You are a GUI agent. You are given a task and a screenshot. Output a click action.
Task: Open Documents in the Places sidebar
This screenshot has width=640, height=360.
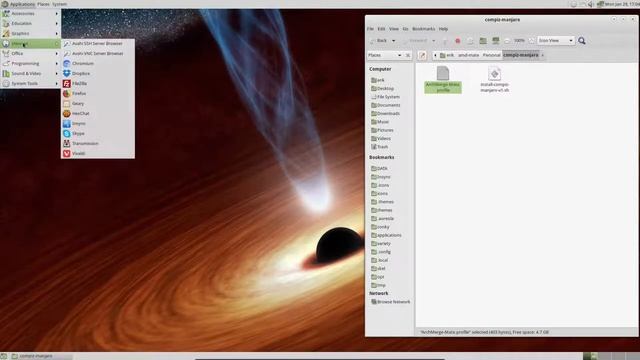pos(385,105)
